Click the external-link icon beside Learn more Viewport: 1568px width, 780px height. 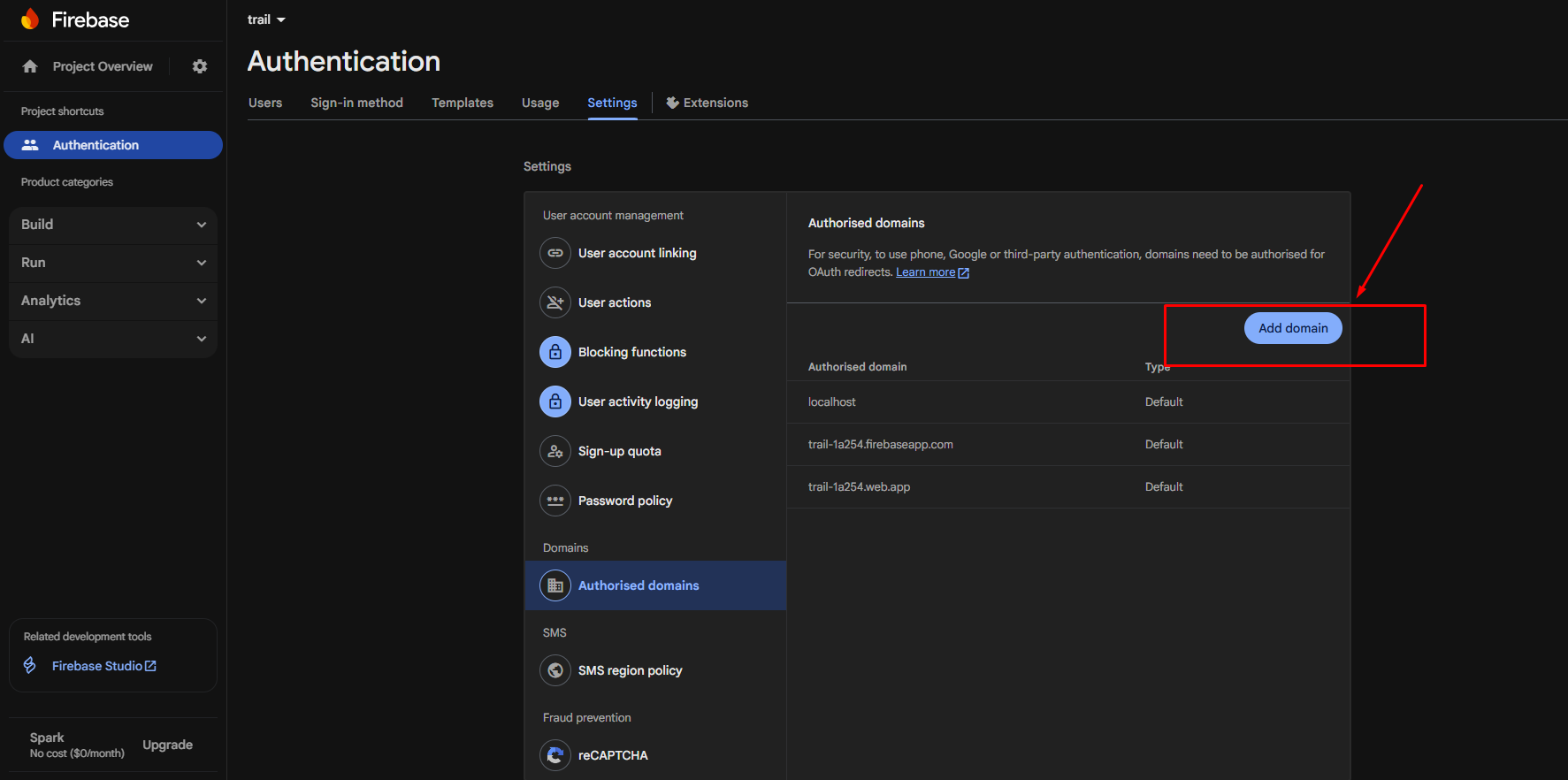click(964, 273)
